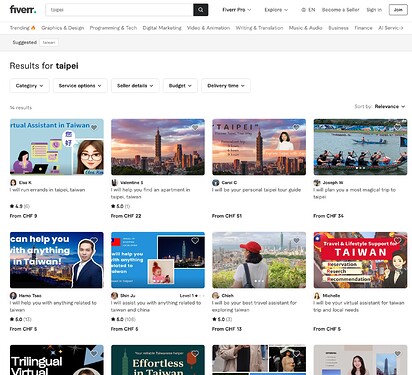Image resolution: width=412 pixels, height=375 pixels.
Task: Select Digital Marketing category
Action: tap(162, 28)
